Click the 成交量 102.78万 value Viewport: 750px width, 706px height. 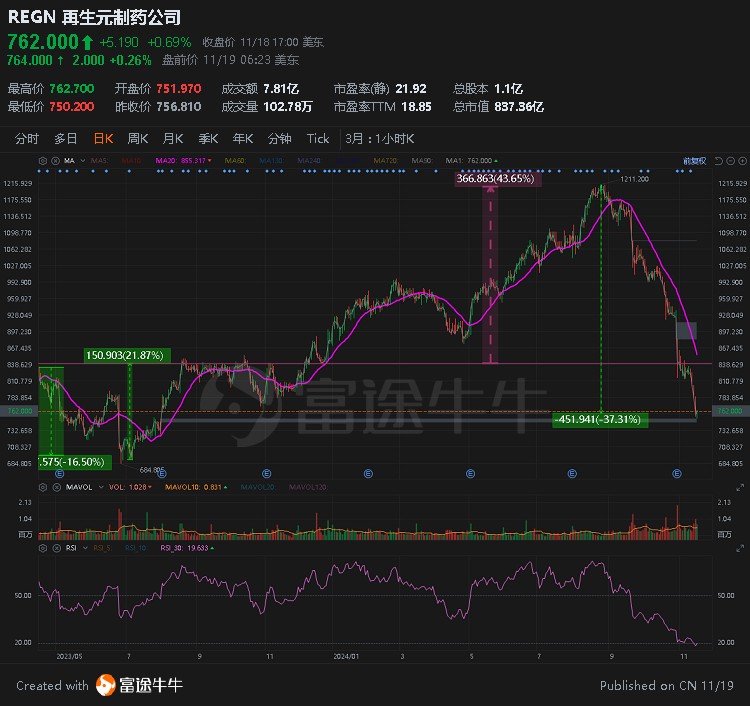tap(288, 106)
